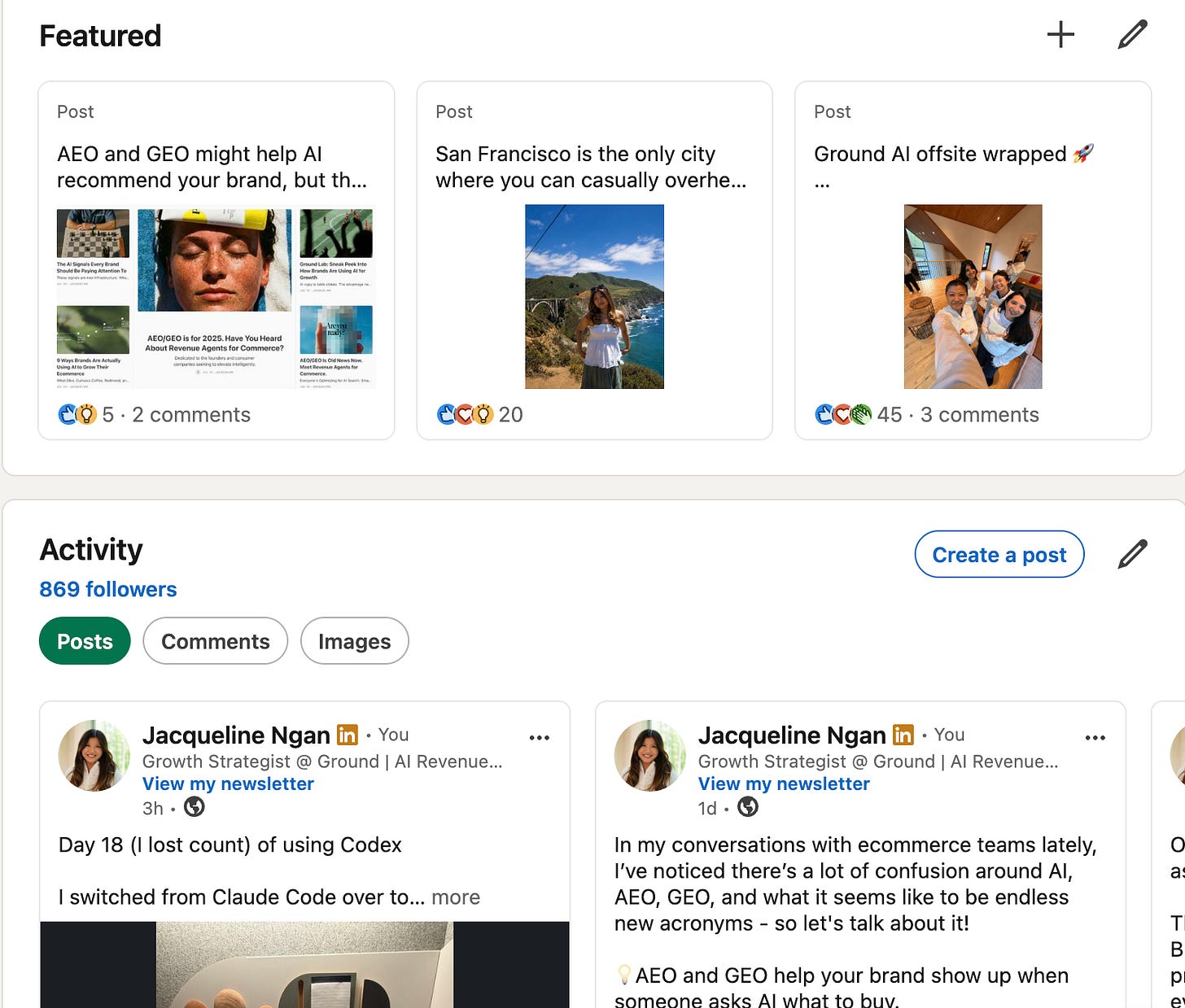1185x1008 pixels.
Task: Open Jacqueline Ngan name on the 3h post
Action: coord(236,735)
